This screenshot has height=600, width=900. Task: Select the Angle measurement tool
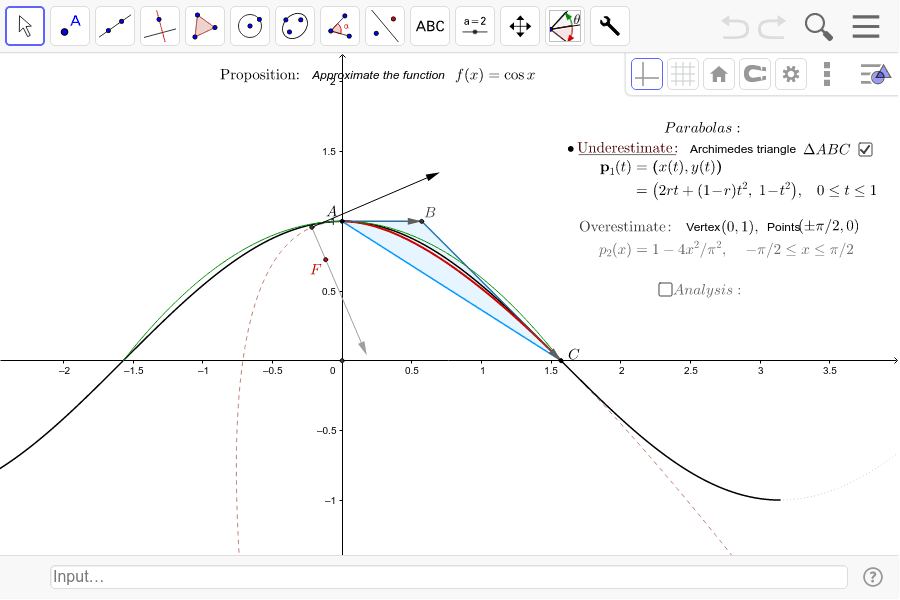340,26
